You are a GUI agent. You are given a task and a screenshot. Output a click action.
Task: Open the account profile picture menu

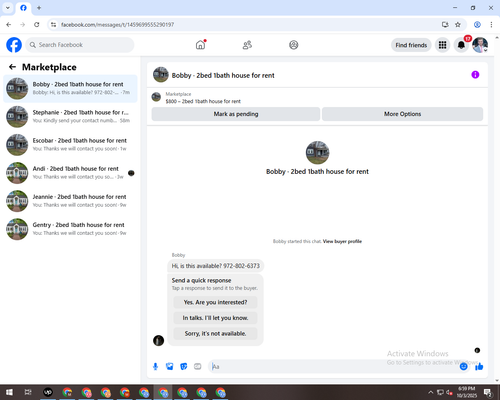[x=480, y=45]
